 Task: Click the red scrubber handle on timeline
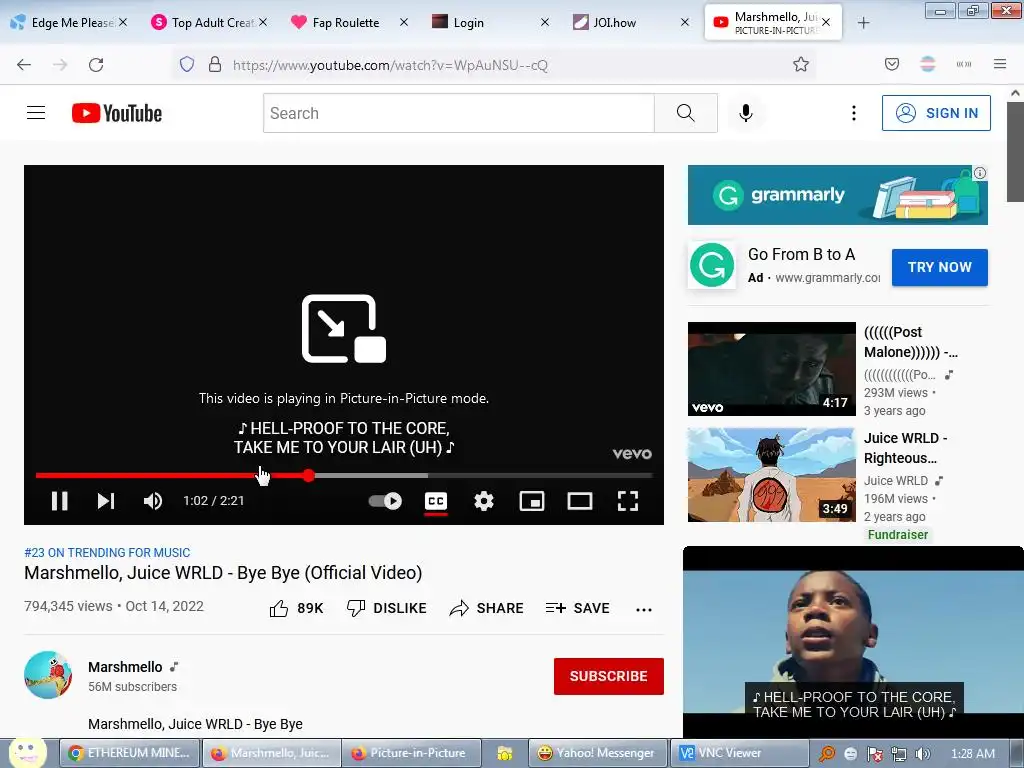(308, 475)
